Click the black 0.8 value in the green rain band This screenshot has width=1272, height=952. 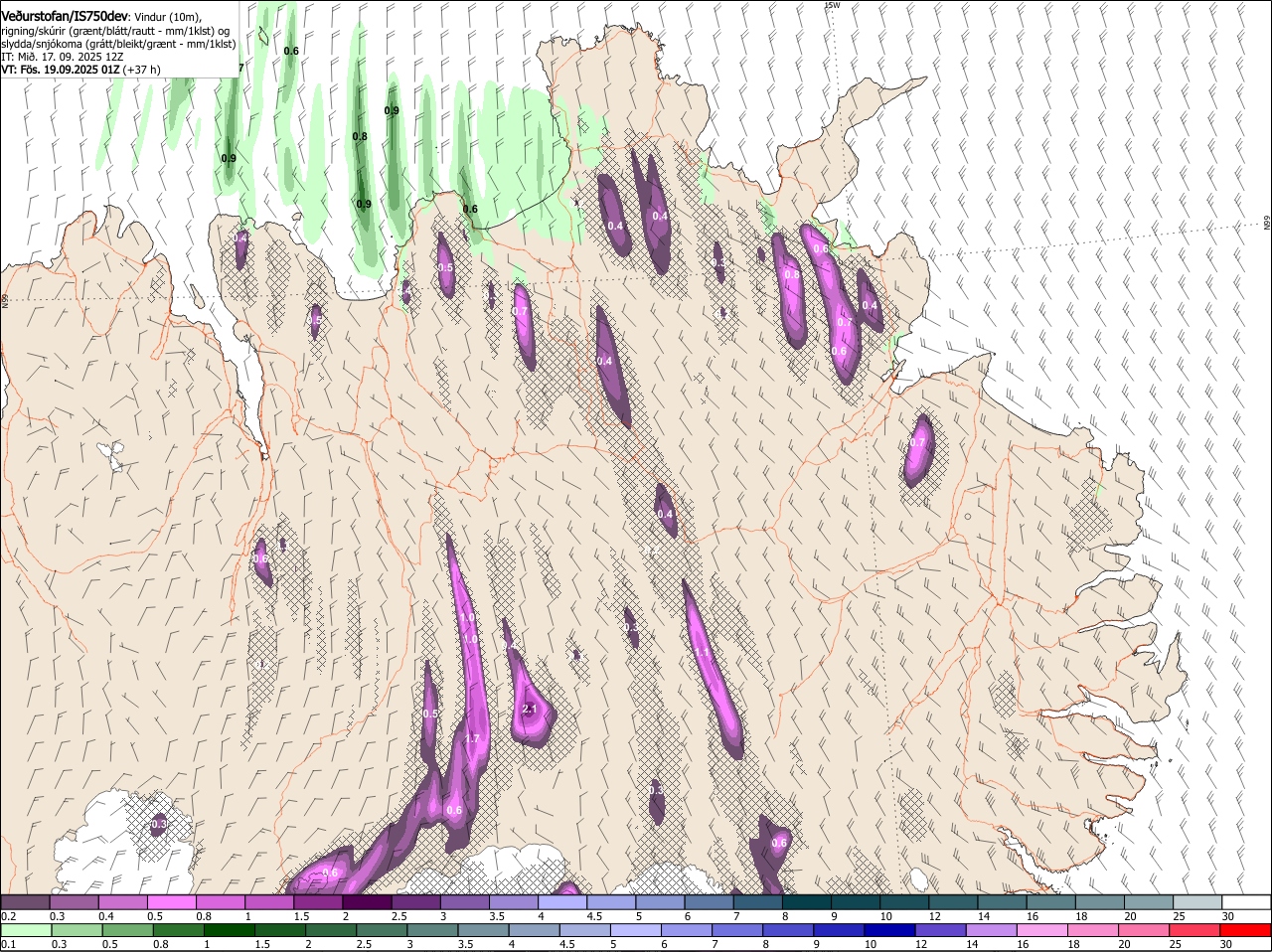pyautogui.click(x=360, y=136)
